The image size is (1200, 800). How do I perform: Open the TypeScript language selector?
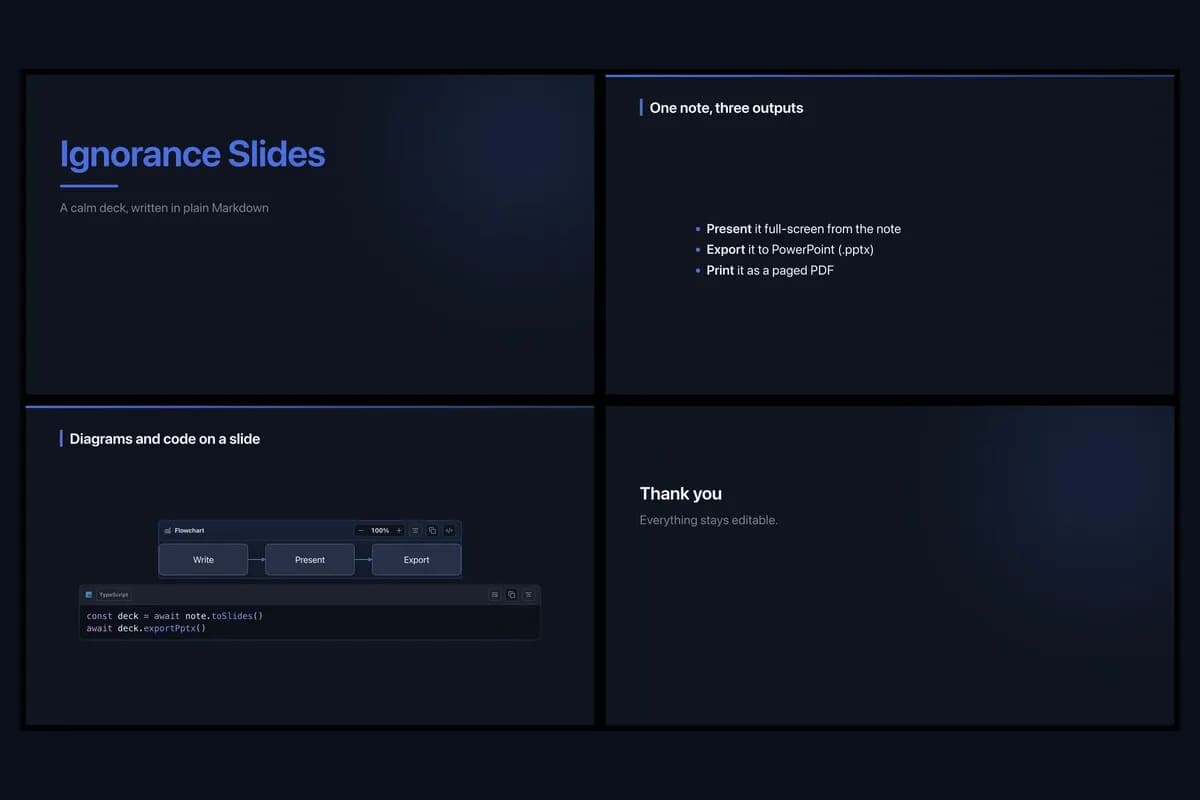113,595
